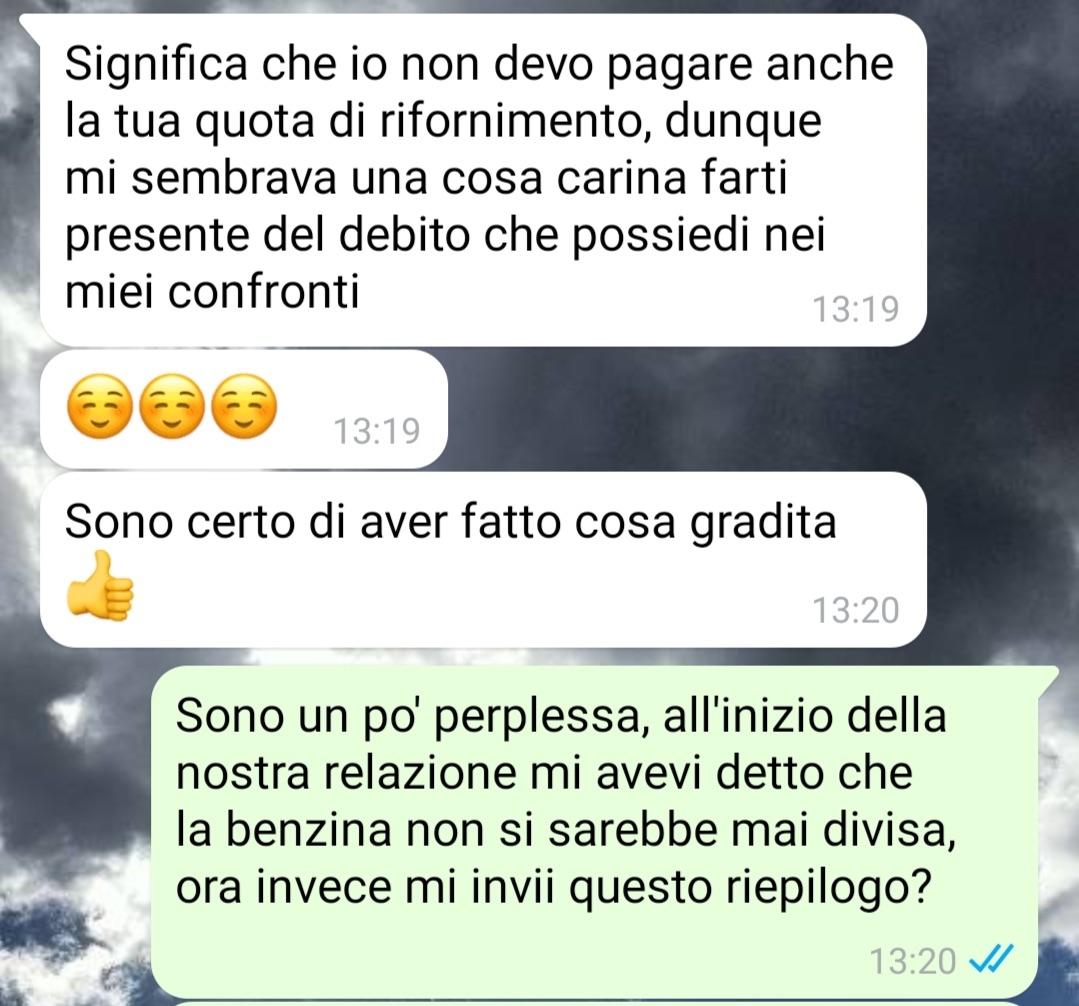The image size is (1079, 1006).
Task: Tap the middle smiling emoji
Action: pos(172,407)
